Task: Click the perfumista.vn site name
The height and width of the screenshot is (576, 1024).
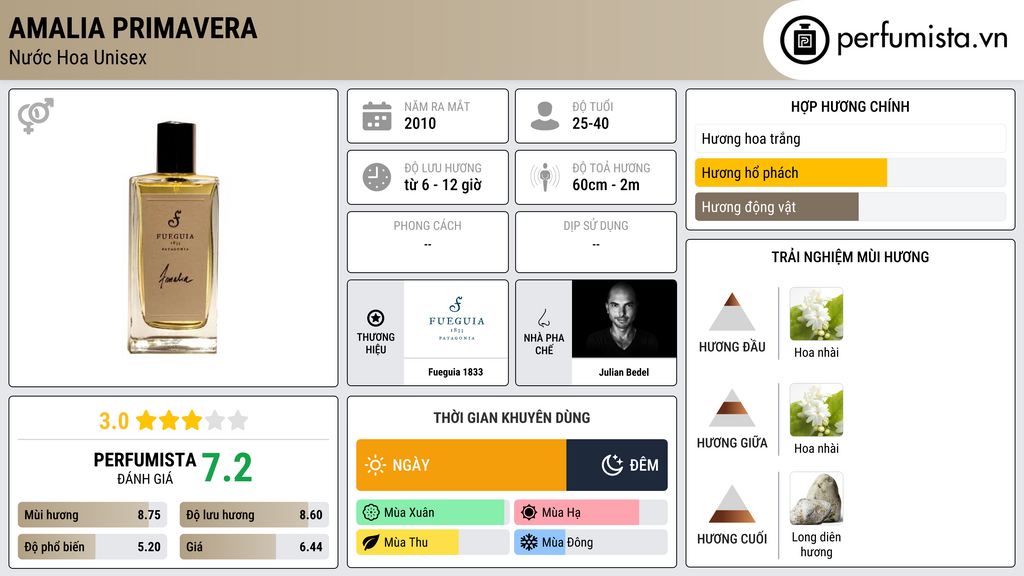Action: point(922,38)
